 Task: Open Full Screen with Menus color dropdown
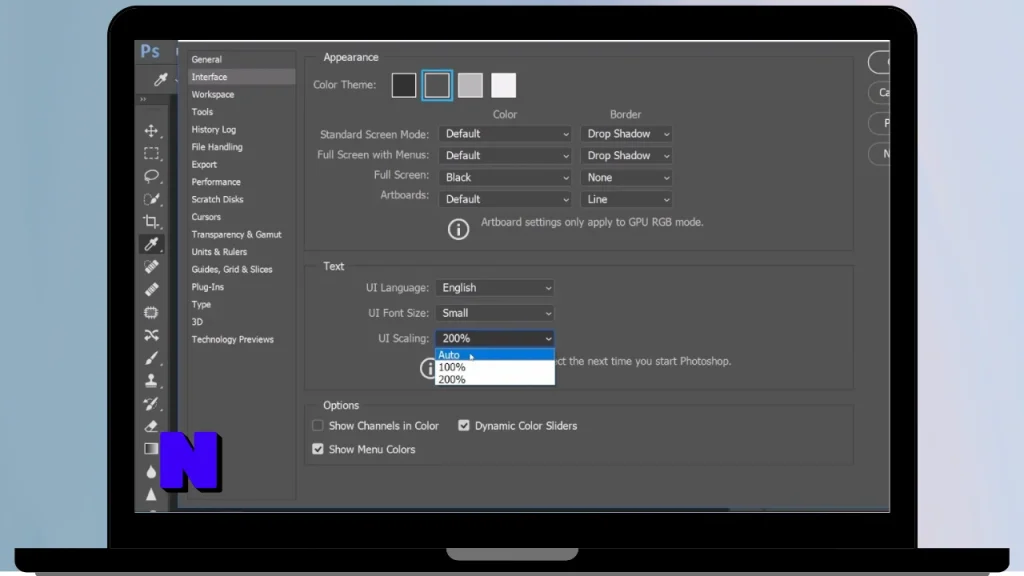click(505, 155)
